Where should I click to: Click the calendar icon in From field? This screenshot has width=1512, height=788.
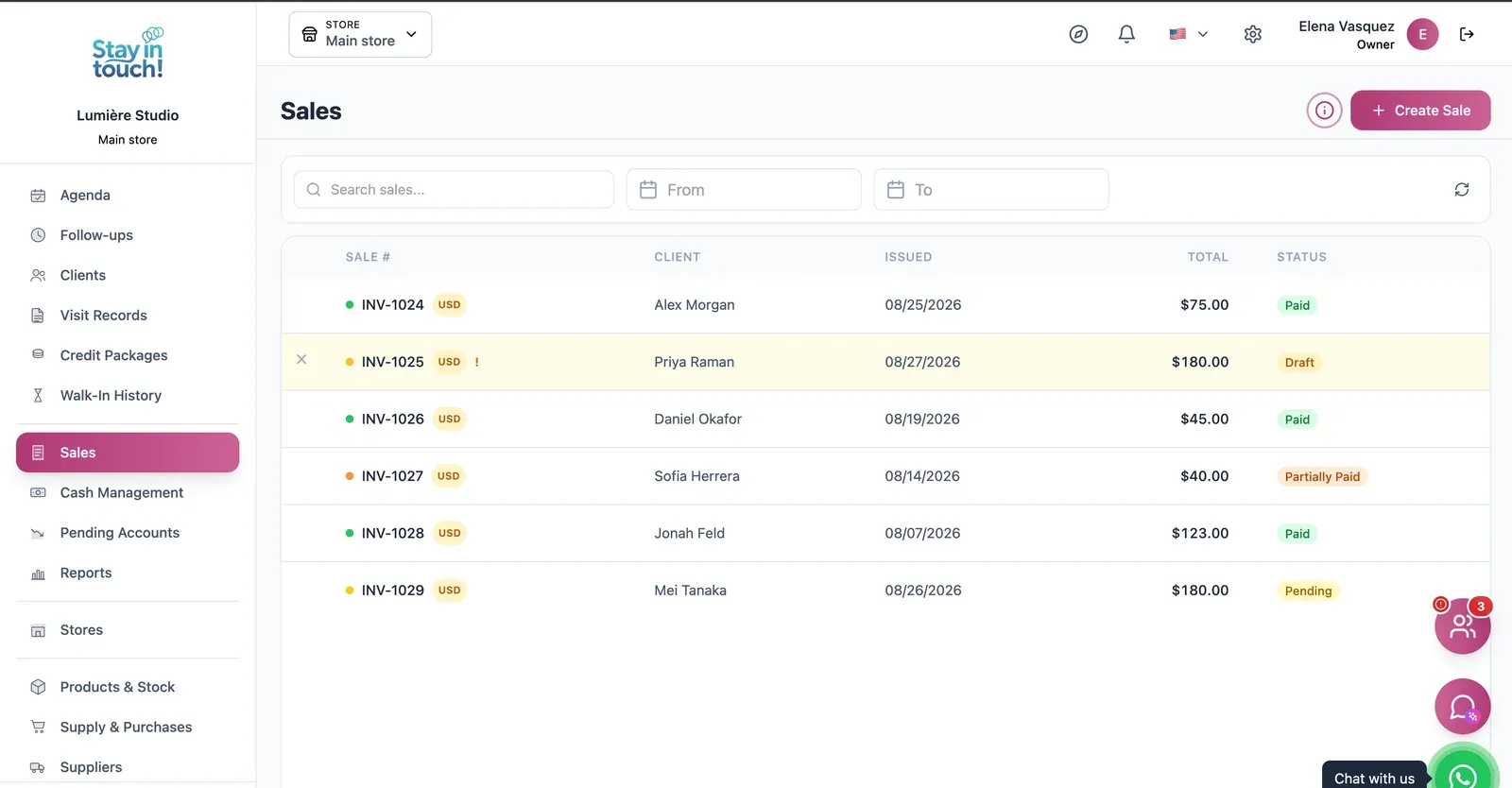click(x=648, y=190)
